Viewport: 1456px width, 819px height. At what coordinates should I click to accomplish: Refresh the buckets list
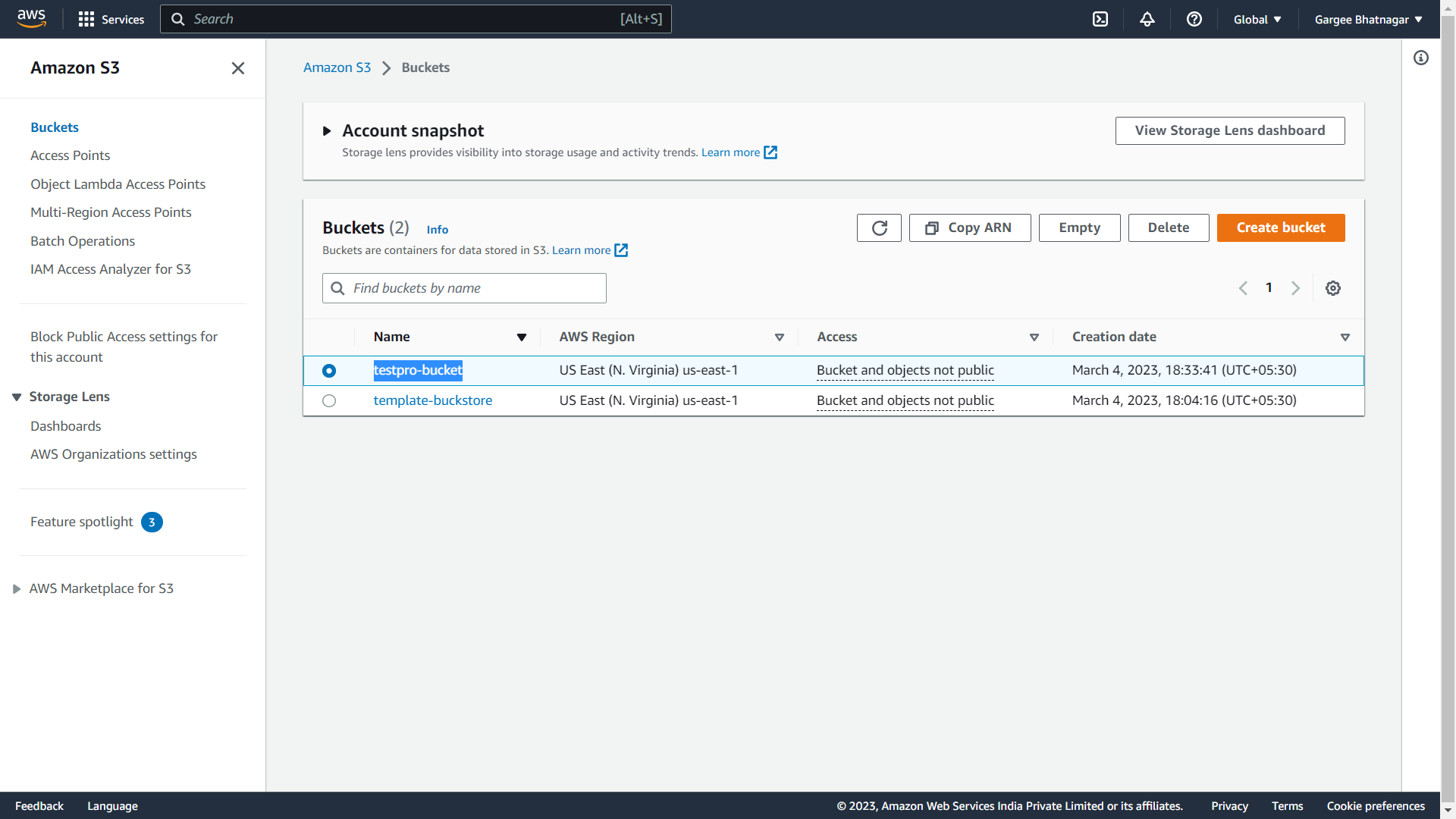click(879, 227)
